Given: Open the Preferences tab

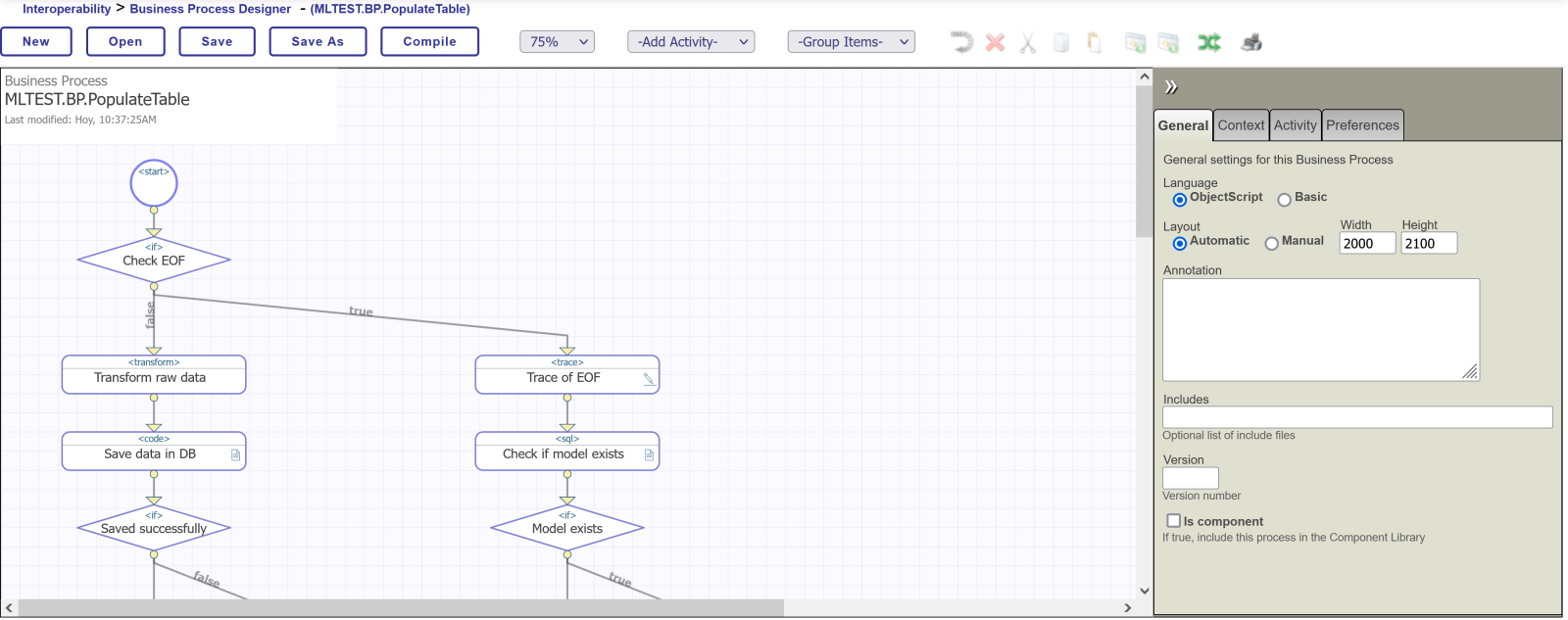Looking at the screenshot, I should point(1362,125).
